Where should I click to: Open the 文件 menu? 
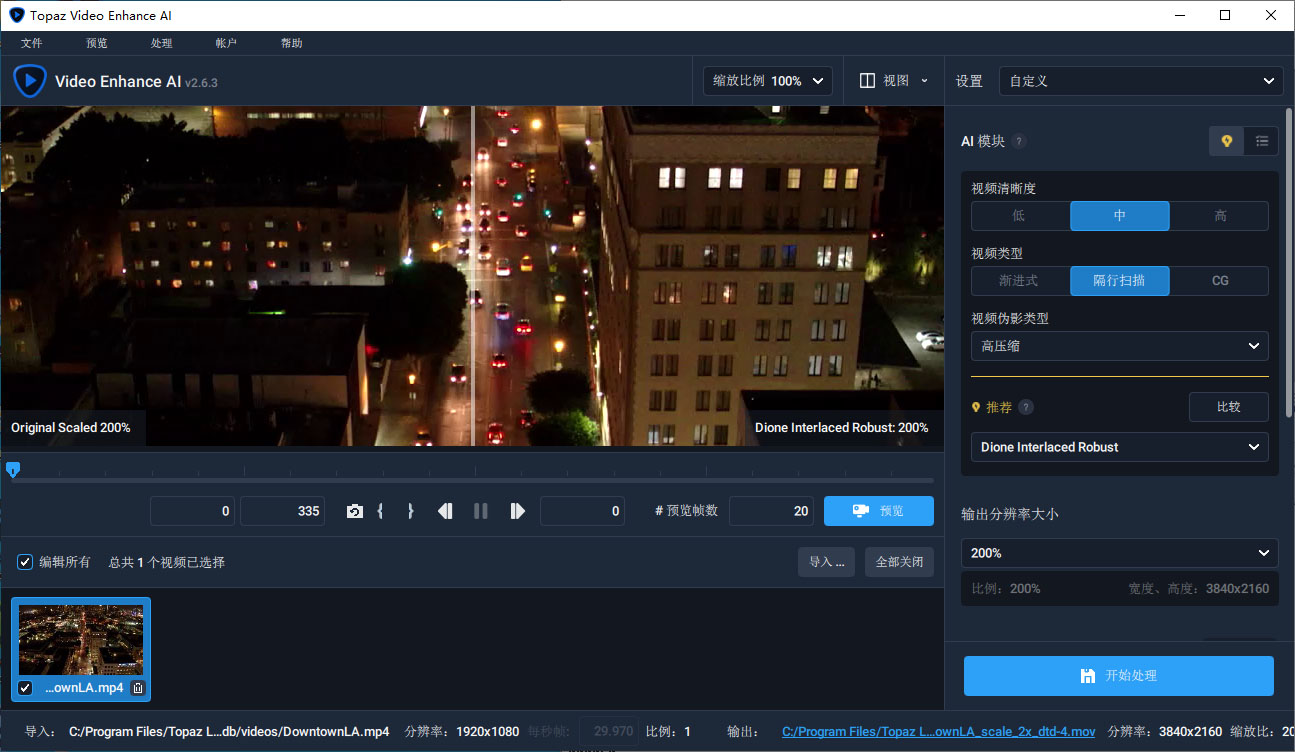tap(31, 43)
